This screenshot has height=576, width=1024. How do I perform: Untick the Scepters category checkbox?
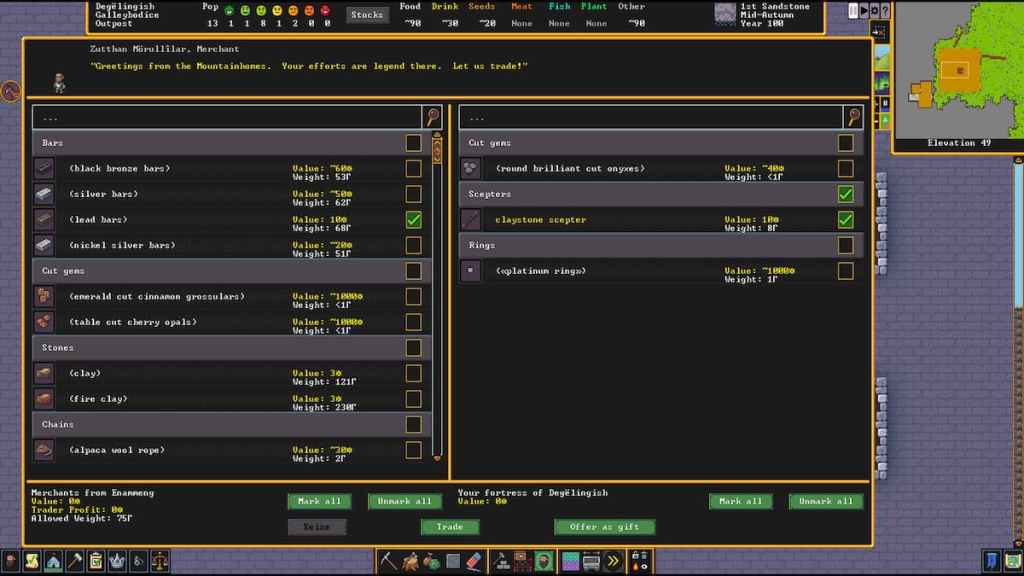tap(846, 194)
